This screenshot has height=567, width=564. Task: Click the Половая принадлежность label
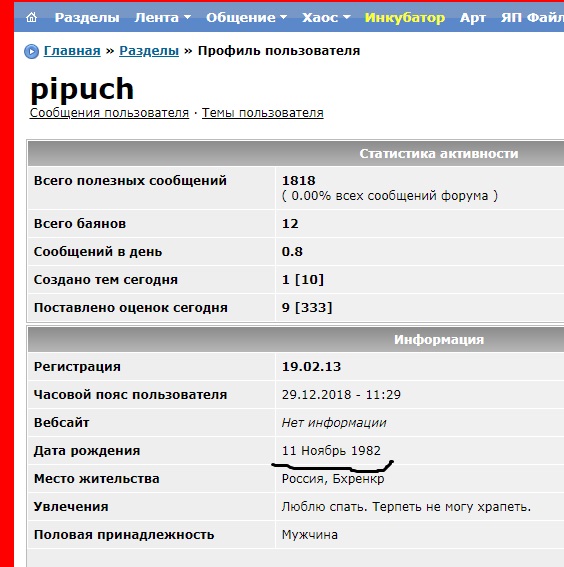coord(124,535)
